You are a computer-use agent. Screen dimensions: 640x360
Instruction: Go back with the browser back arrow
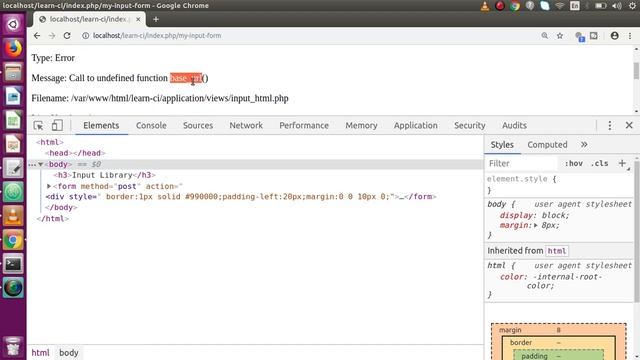coord(37,36)
